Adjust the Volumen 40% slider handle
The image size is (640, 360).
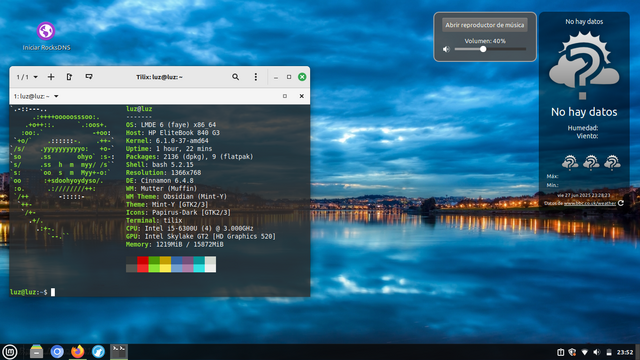point(483,49)
